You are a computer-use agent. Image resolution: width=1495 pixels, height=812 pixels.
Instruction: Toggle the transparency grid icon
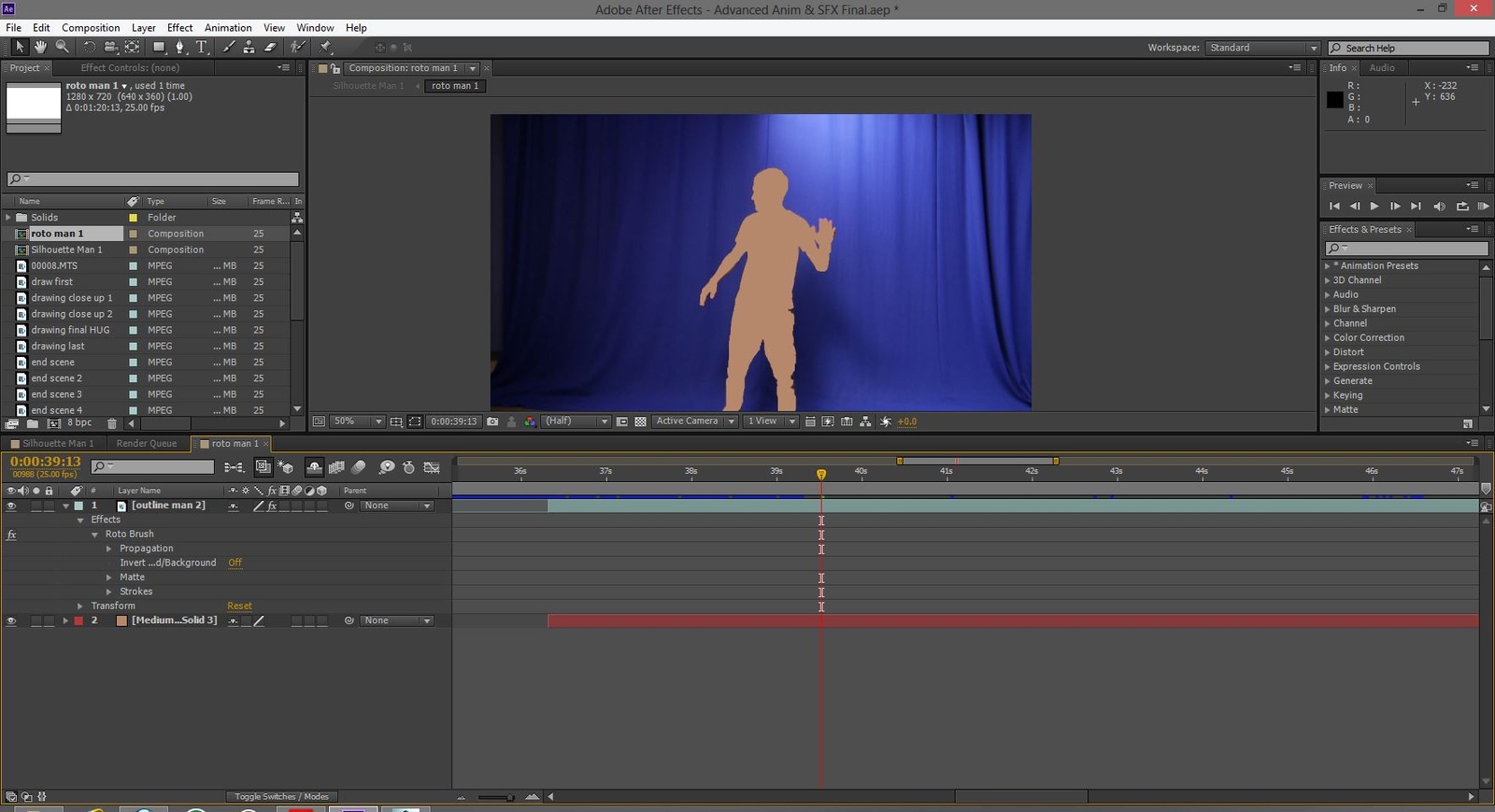click(x=640, y=421)
